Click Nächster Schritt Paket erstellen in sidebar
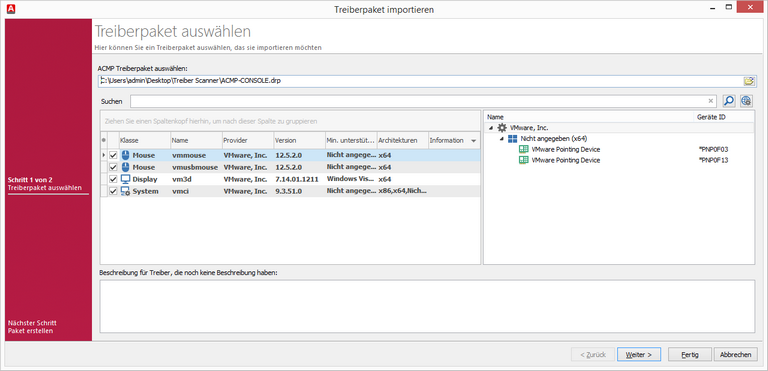Image resolution: width=768 pixels, height=371 pixels. point(32,327)
